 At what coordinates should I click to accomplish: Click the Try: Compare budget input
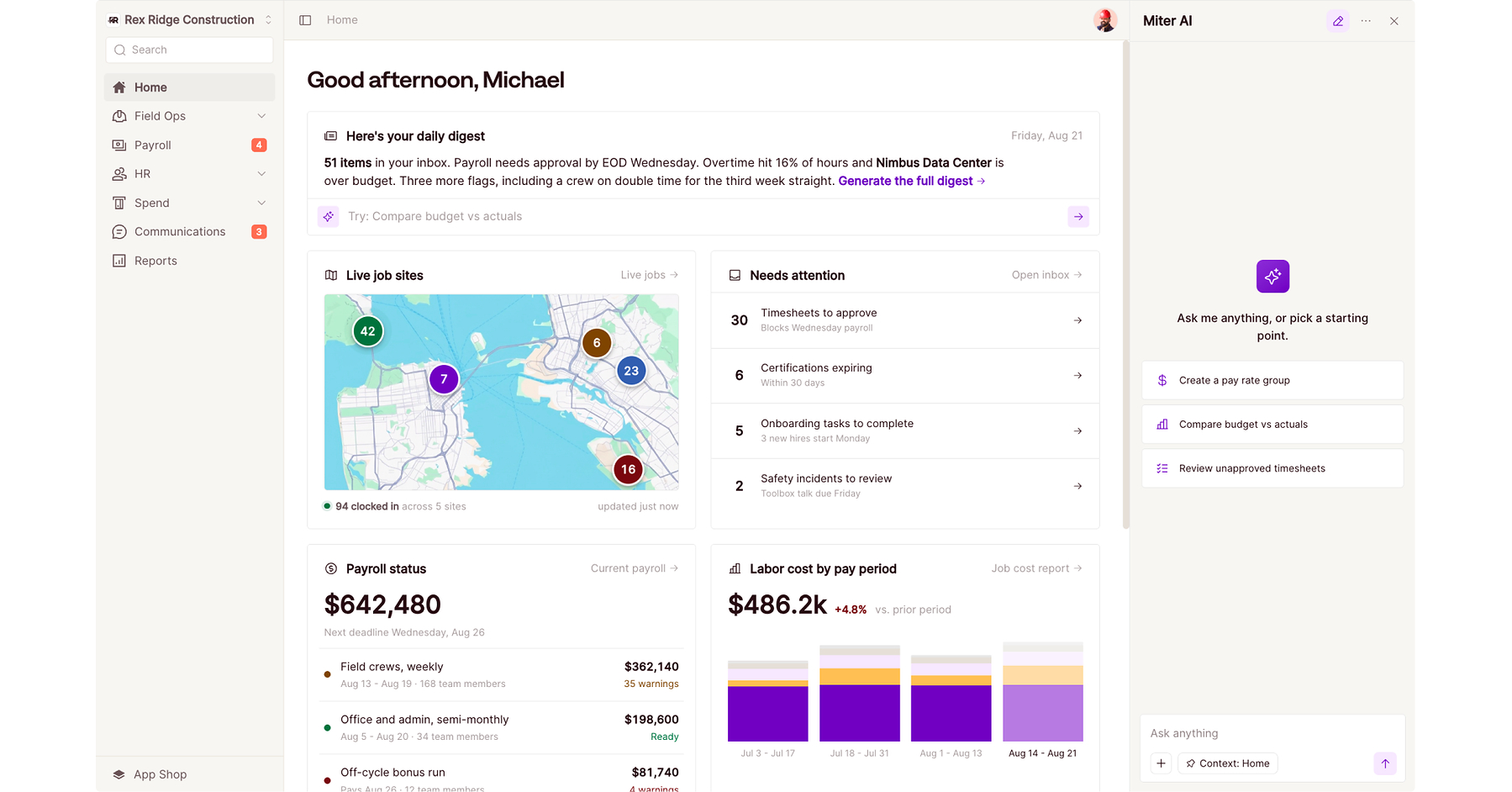point(702,217)
